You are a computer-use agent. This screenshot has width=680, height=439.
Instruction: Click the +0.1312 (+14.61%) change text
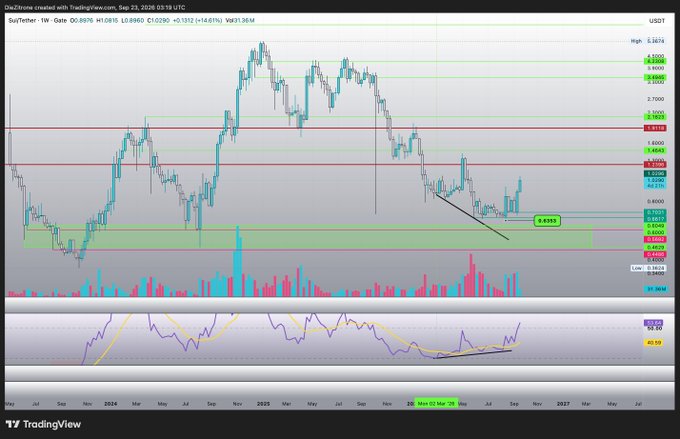tap(197, 20)
